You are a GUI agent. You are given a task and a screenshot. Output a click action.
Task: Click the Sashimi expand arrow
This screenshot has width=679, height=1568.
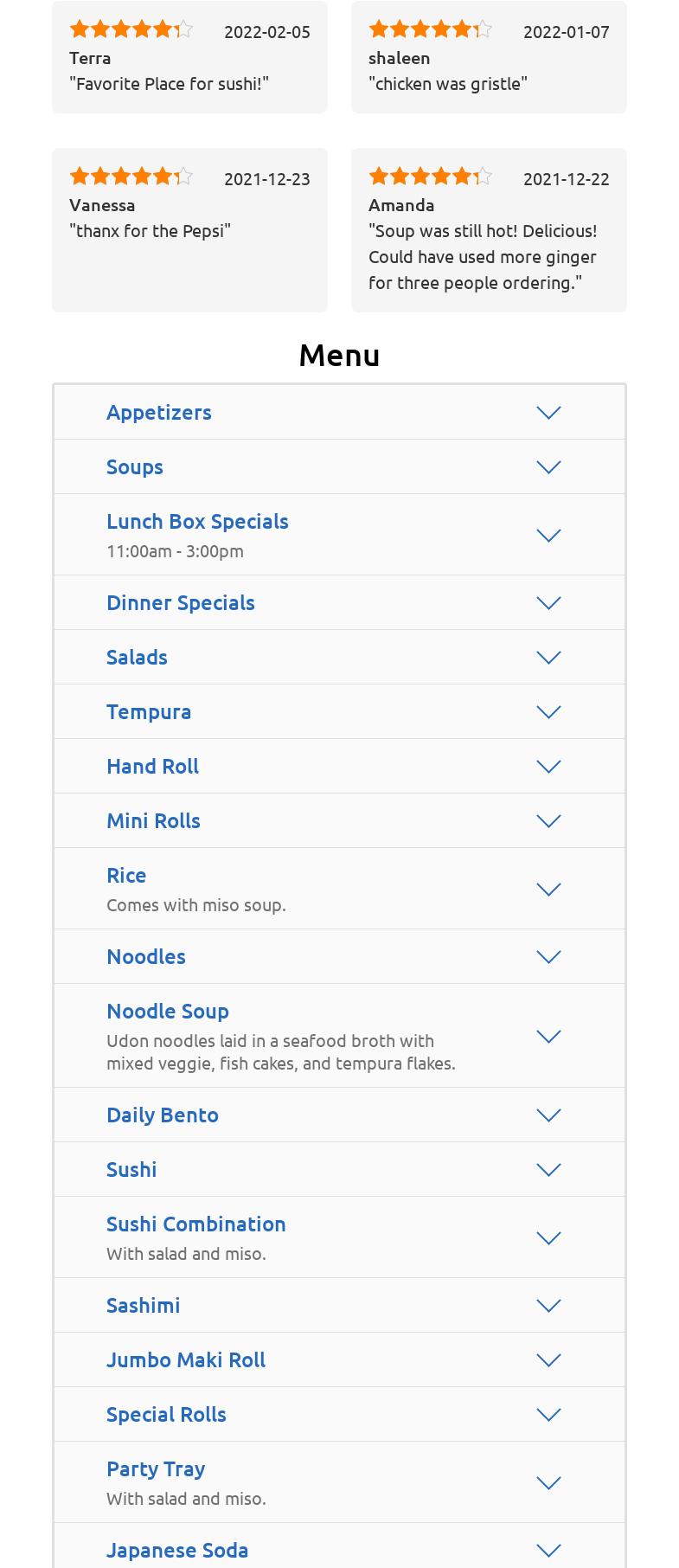548,1306
